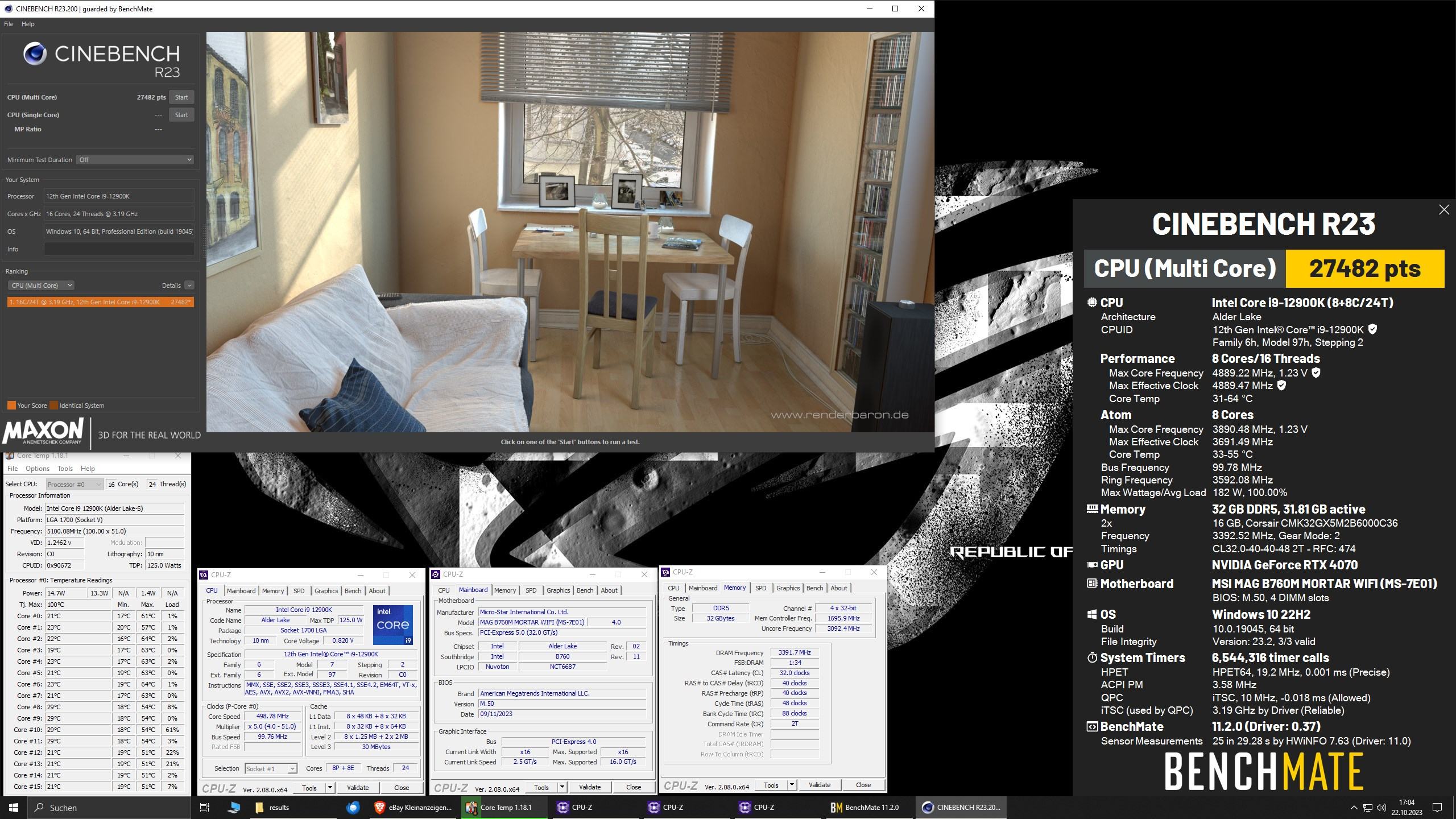
Task: Open Task View icon on taskbar
Action: (x=205, y=807)
